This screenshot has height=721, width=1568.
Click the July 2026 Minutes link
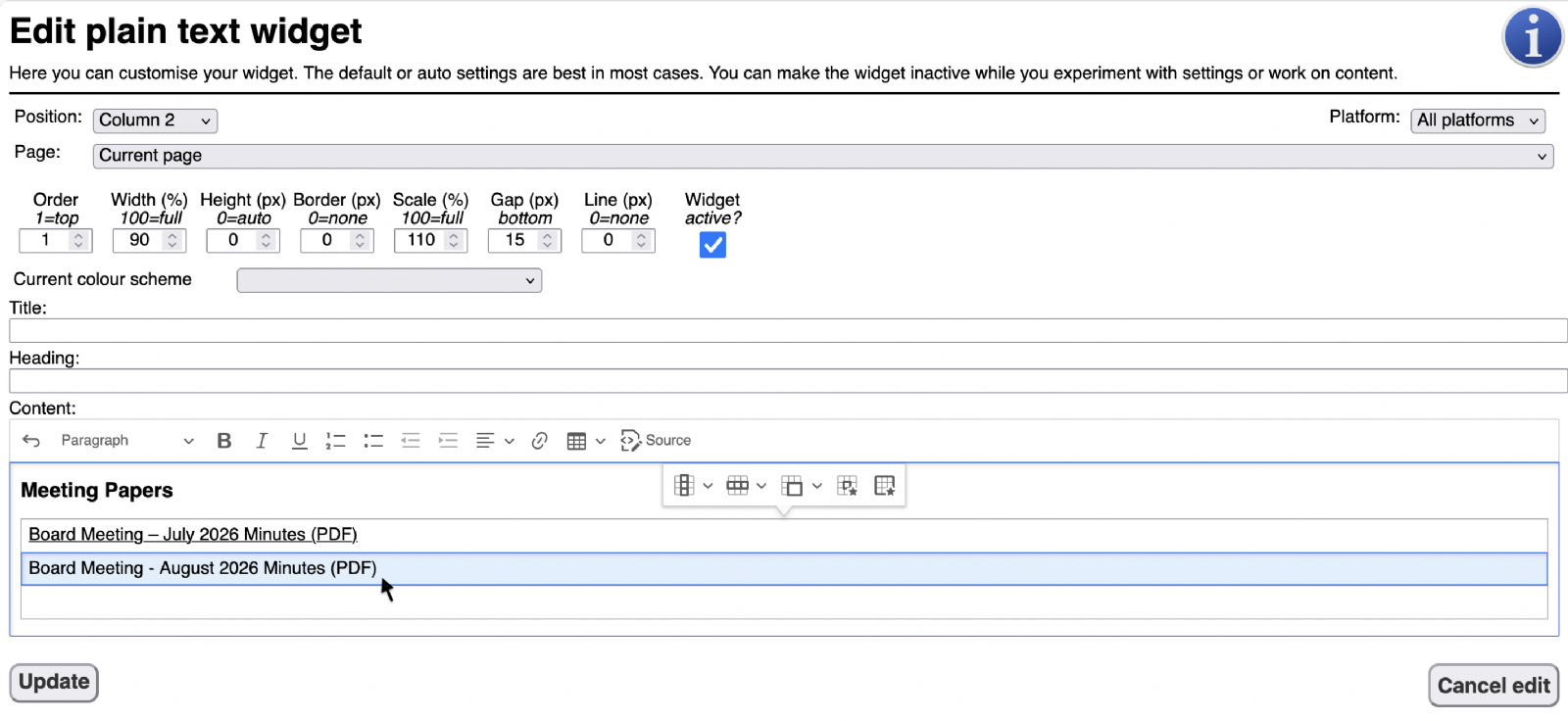pos(193,535)
